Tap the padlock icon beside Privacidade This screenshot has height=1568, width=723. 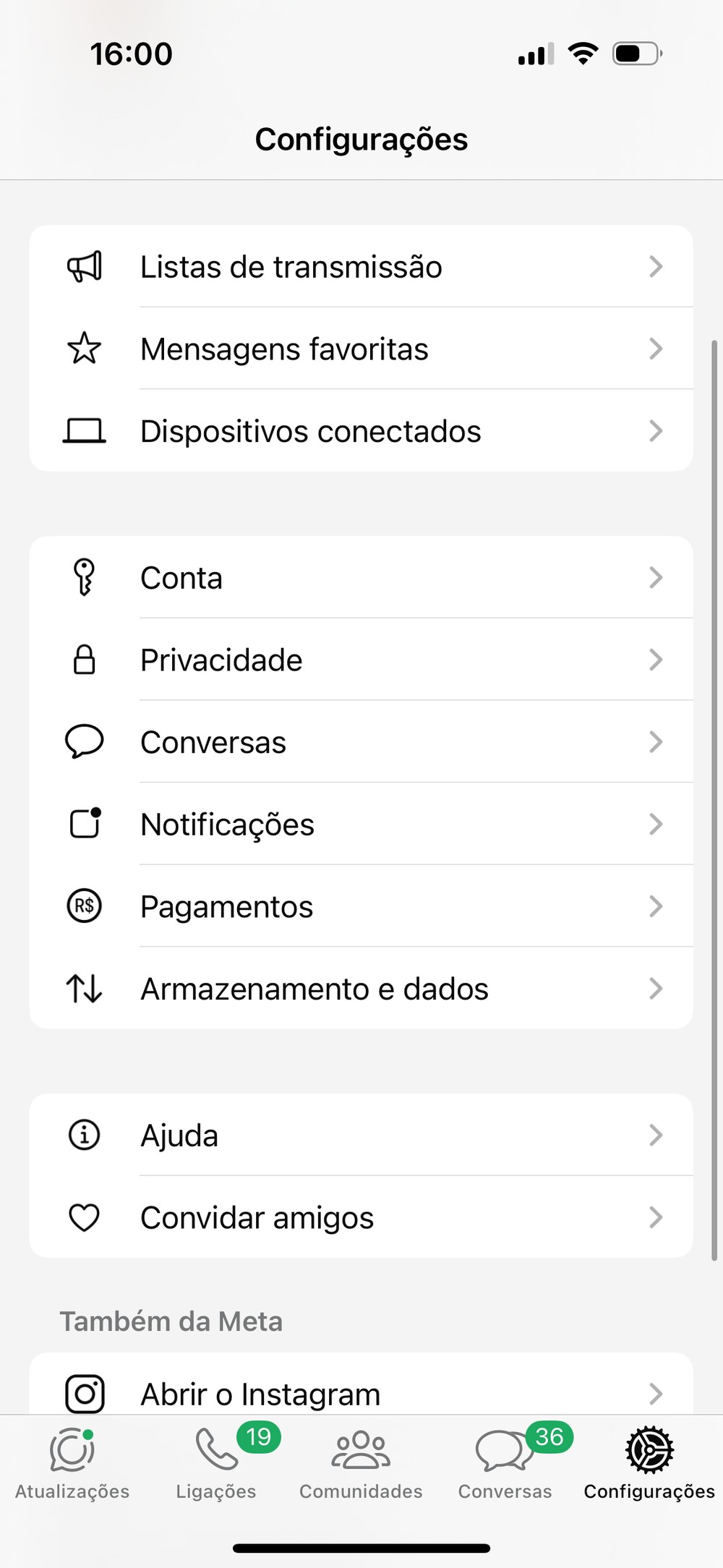tap(85, 660)
